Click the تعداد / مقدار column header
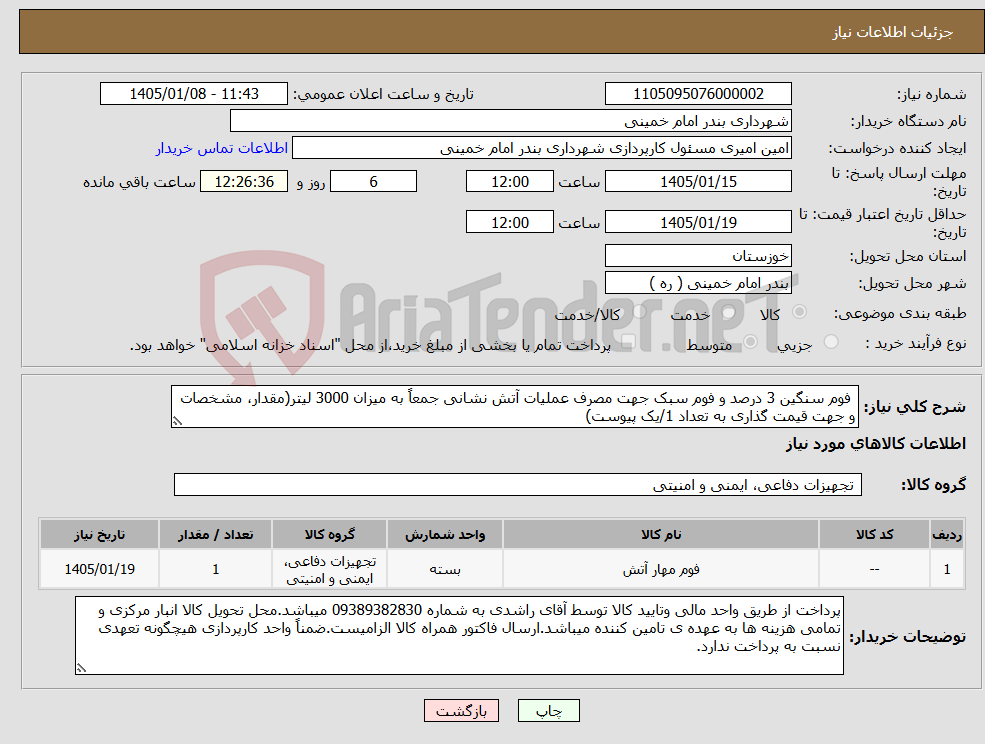Image resolution: width=985 pixels, height=744 pixels. coord(215,535)
